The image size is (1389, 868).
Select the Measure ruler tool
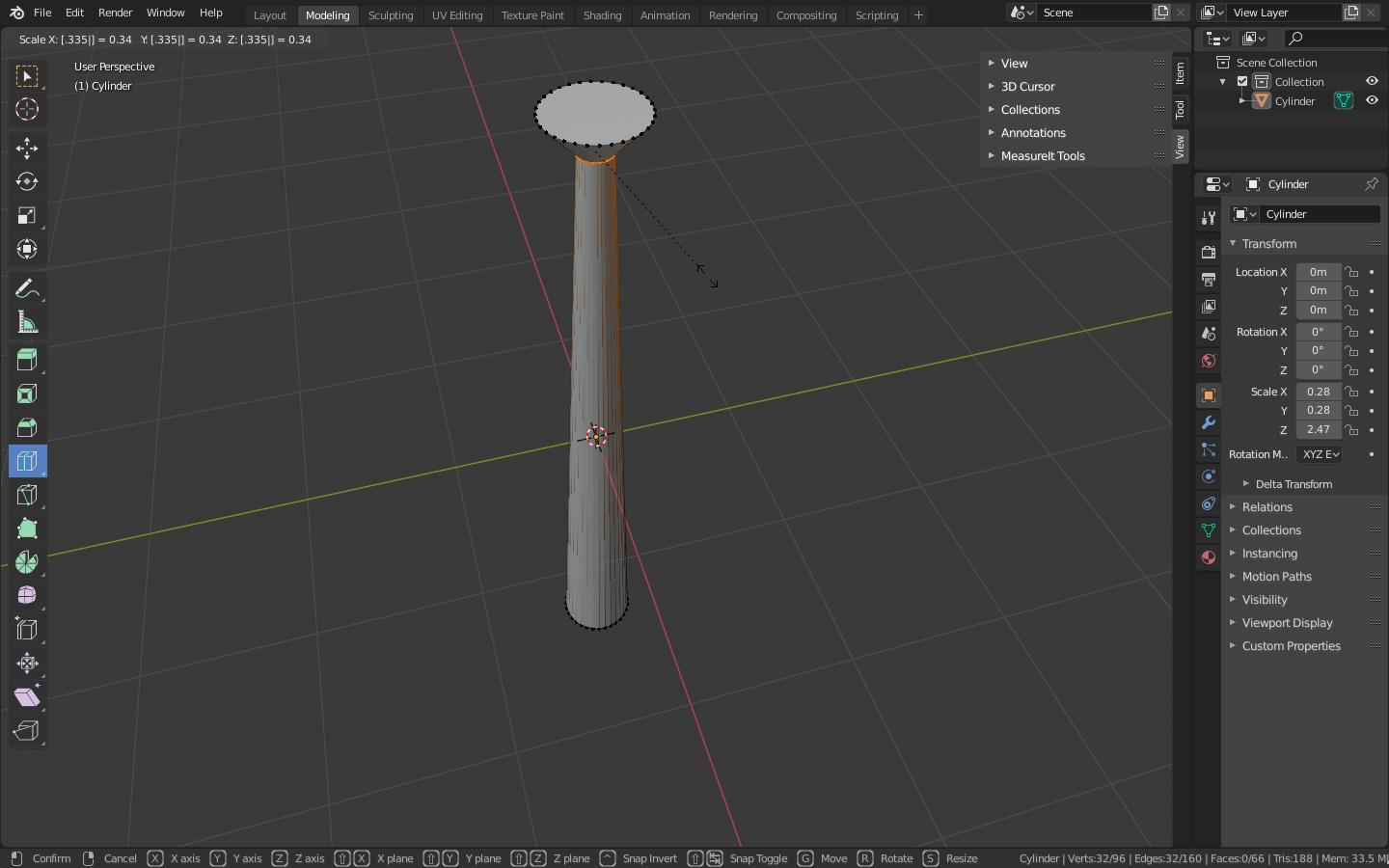(27, 322)
